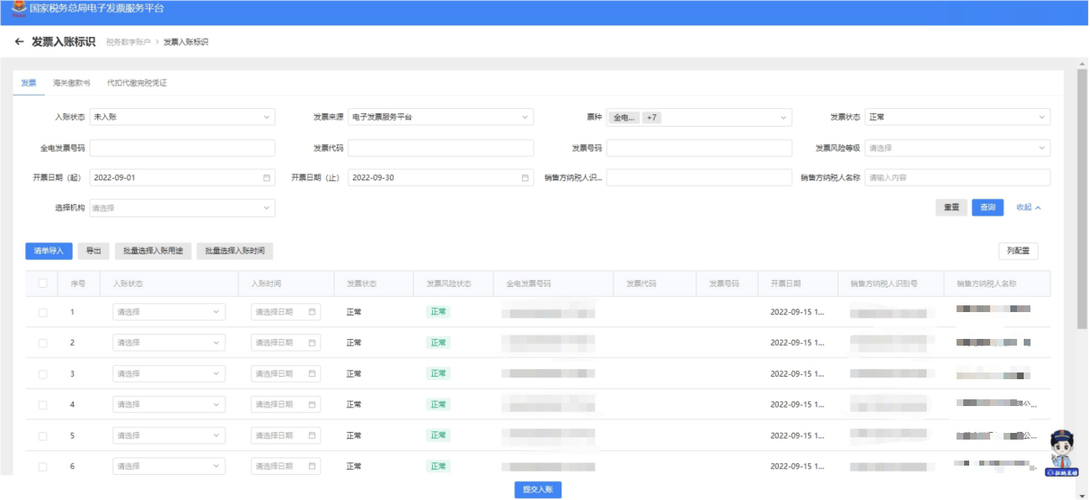Open the 发票状态 dropdown
The height and width of the screenshot is (500, 1090).
[x=958, y=117]
